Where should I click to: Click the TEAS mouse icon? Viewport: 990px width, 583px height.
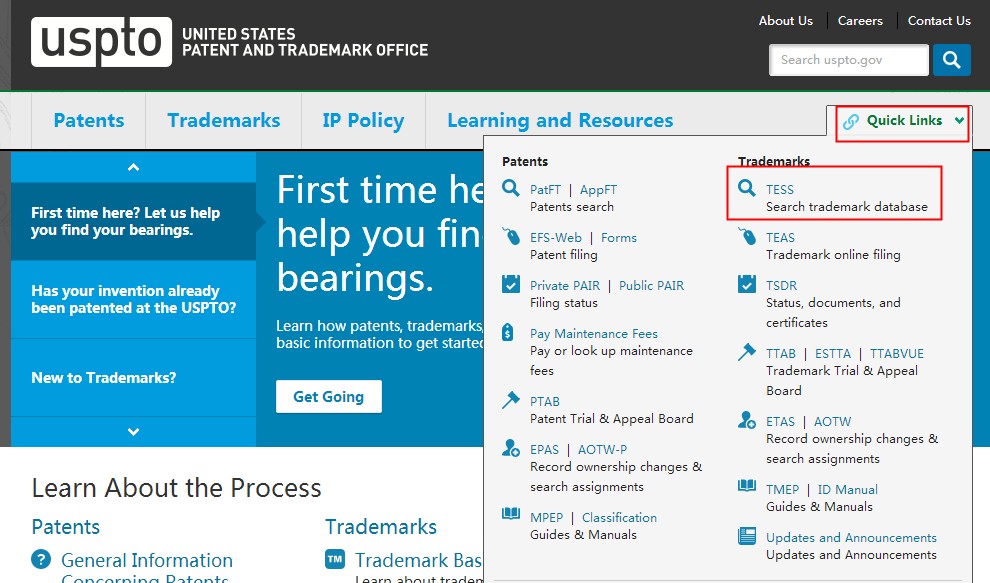click(x=747, y=236)
